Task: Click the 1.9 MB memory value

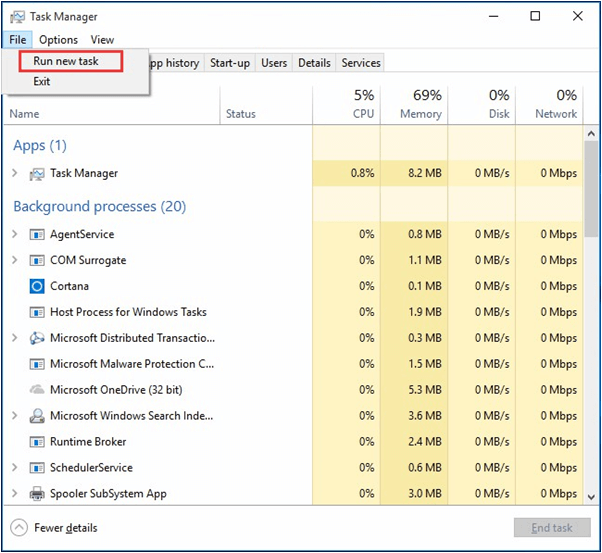Action: [425, 312]
